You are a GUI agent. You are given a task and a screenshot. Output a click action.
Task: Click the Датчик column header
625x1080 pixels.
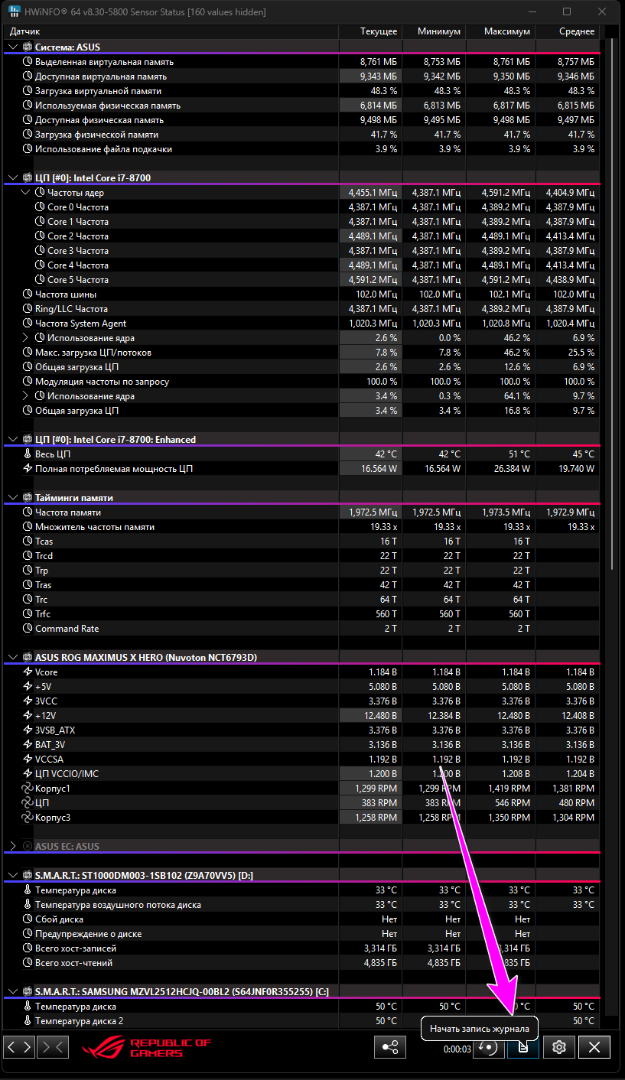point(171,32)
